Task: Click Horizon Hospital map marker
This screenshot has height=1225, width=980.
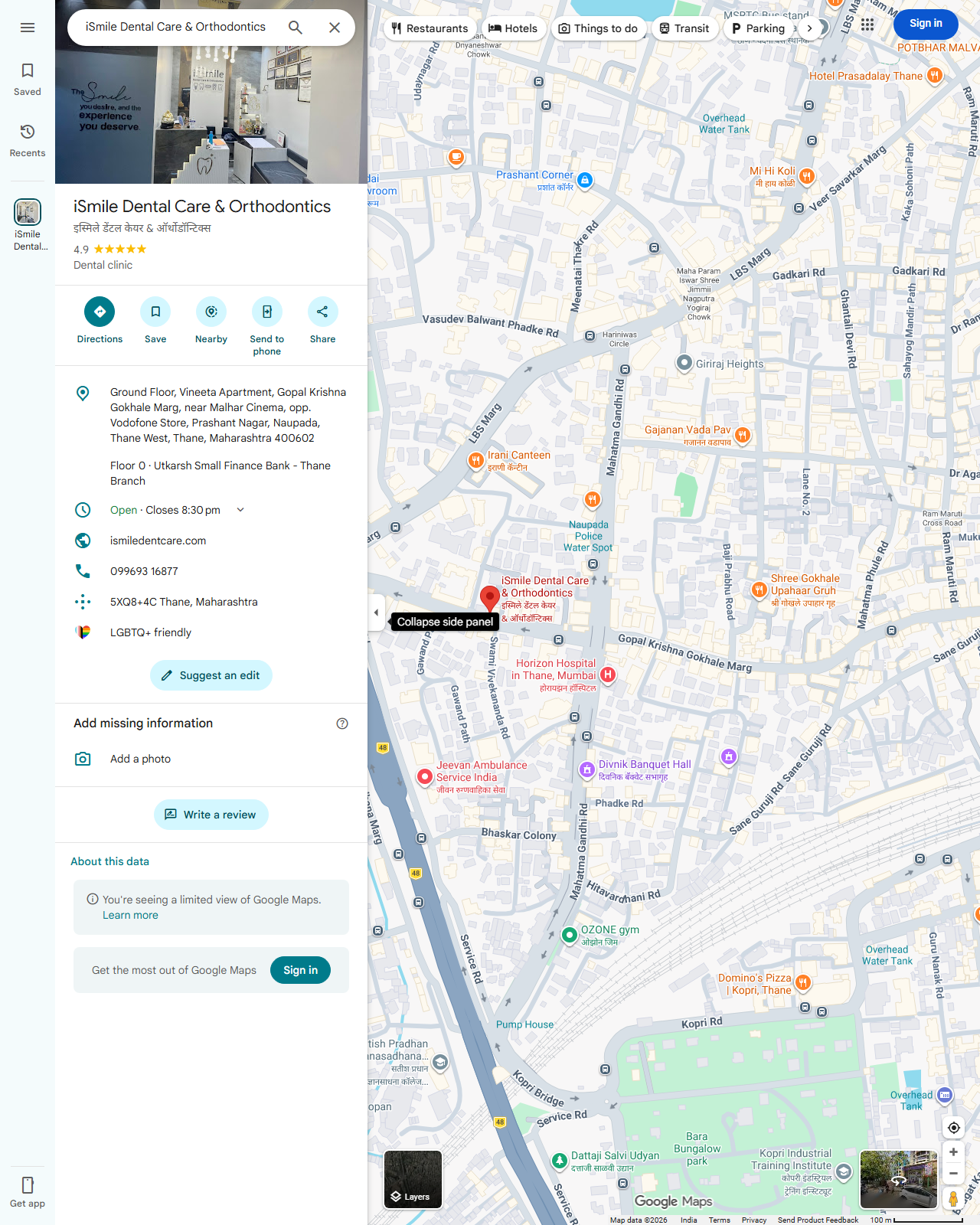Action: click(x=608, y=675)
